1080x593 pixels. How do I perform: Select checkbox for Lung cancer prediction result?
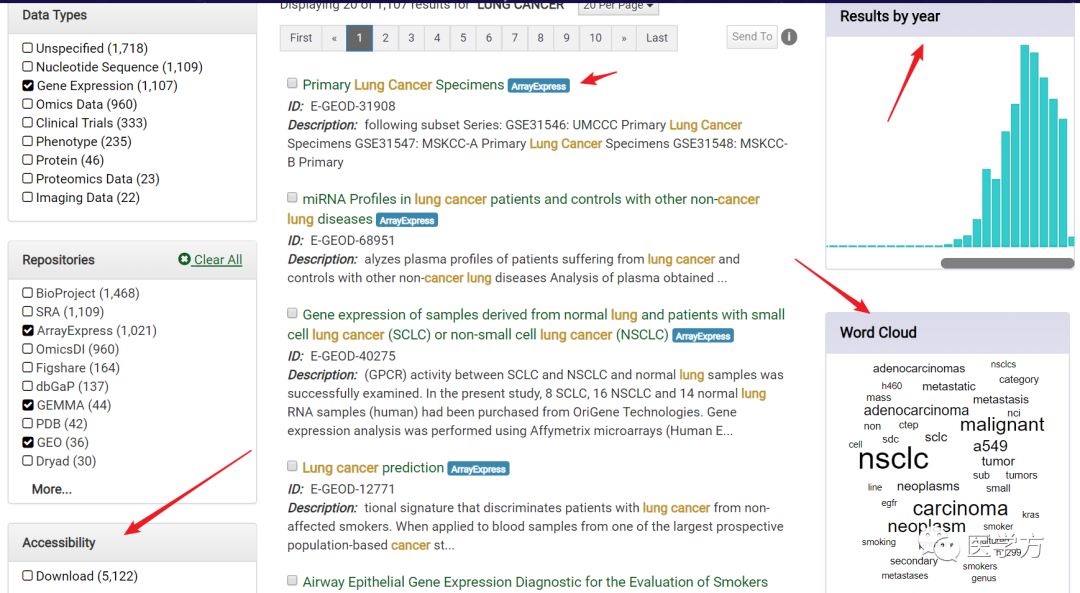292,466
